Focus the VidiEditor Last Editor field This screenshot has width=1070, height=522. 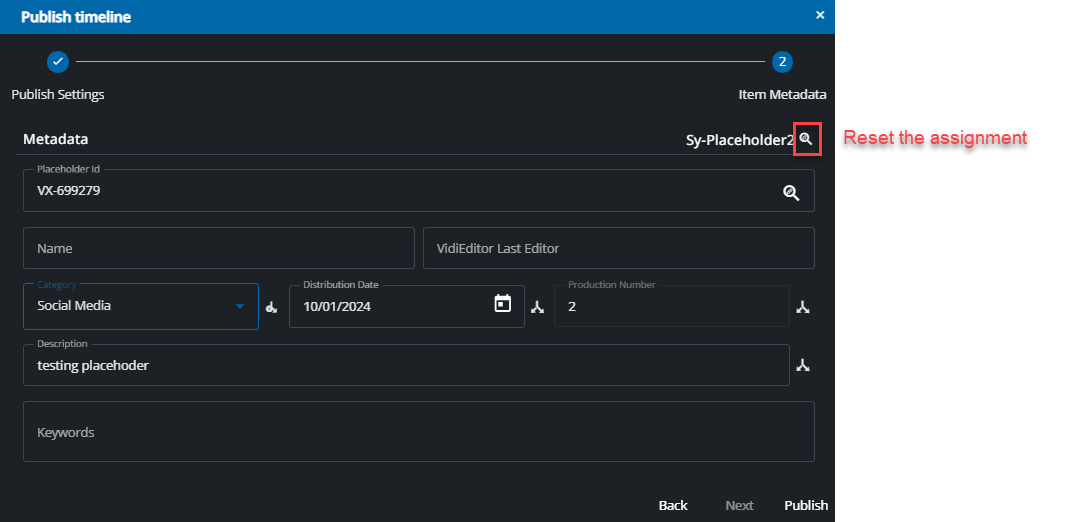(618, 248)
